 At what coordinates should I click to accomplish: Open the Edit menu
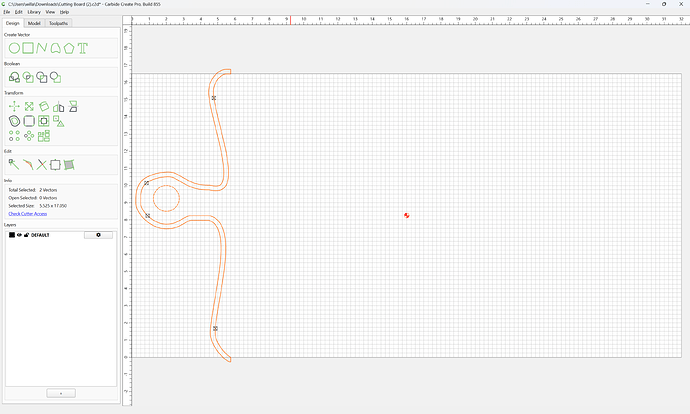[18, 12]
